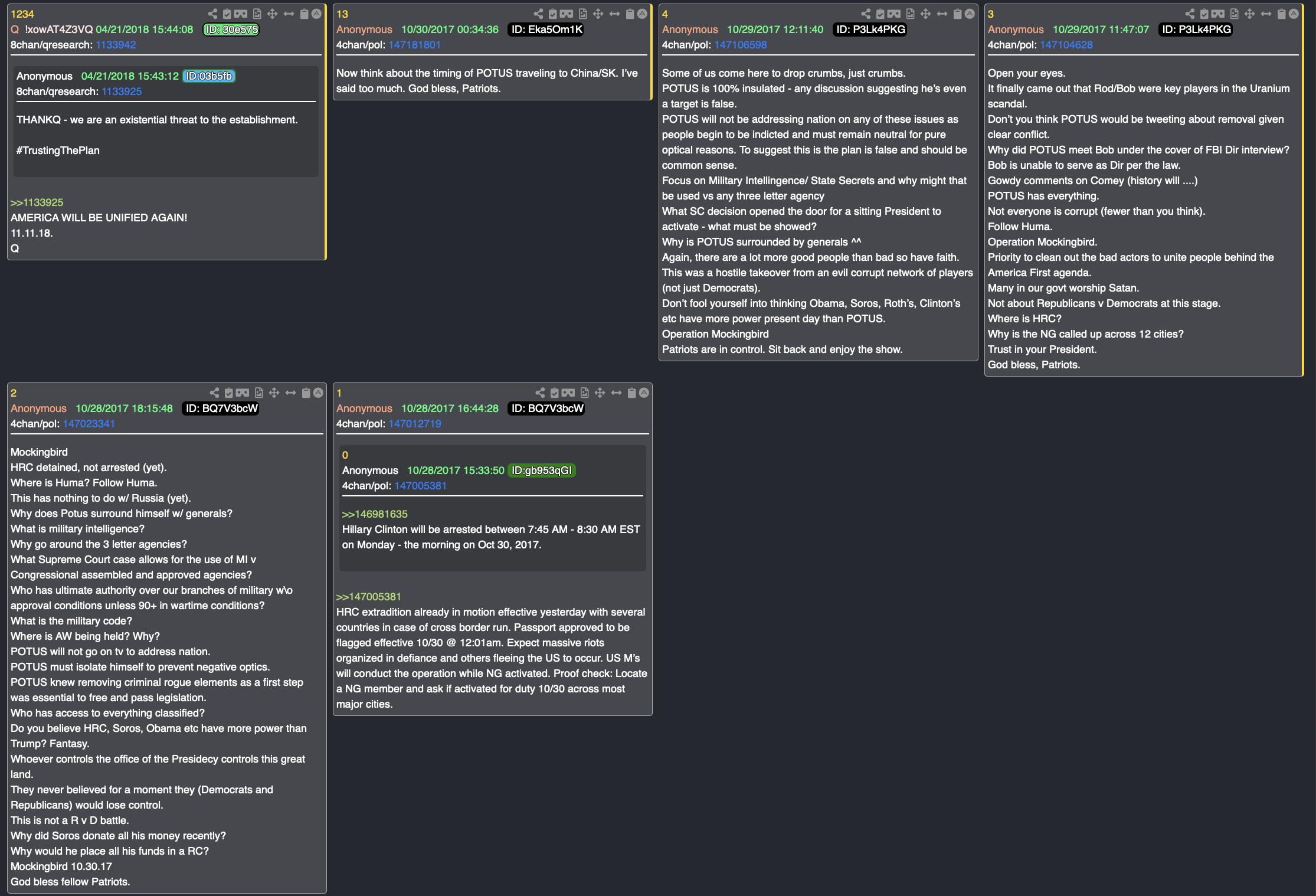Click ID: P3LK4PKG badge on post 4
This screenshot has width=1316, height=896.
tap(870, 30)
